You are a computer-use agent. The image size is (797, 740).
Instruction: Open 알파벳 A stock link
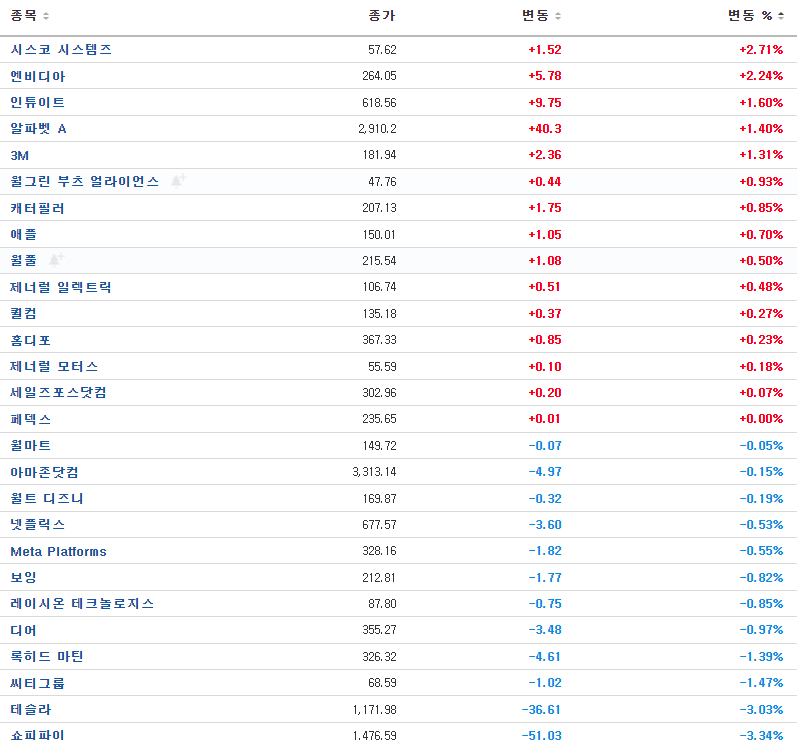[x=39, y=129]
